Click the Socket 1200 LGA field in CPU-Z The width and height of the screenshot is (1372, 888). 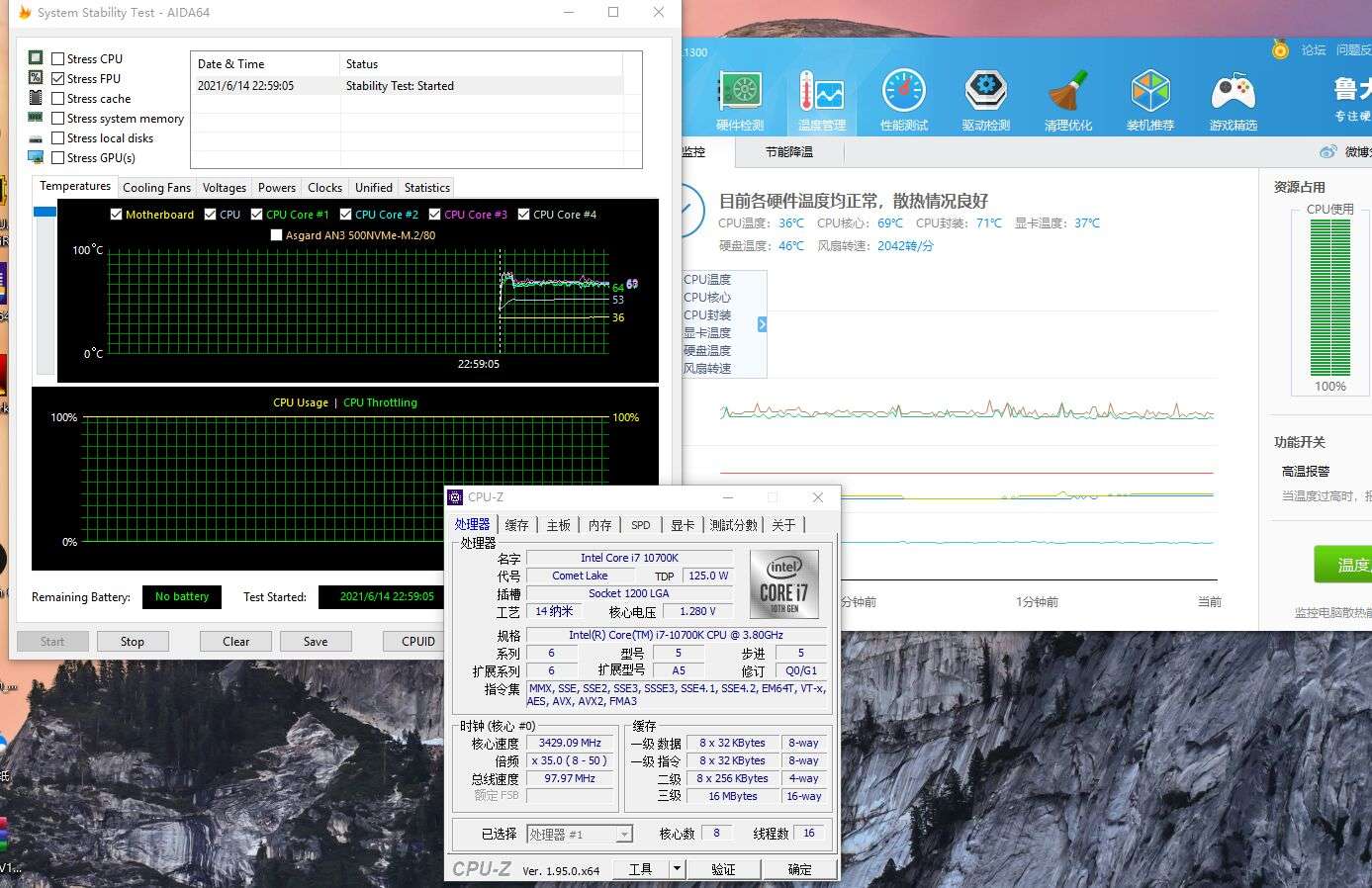(629, 593)
